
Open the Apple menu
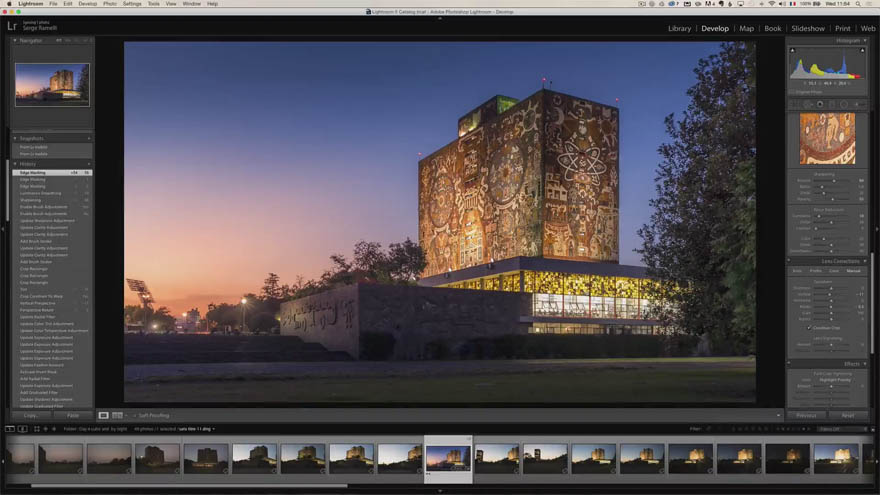(9, 3)
